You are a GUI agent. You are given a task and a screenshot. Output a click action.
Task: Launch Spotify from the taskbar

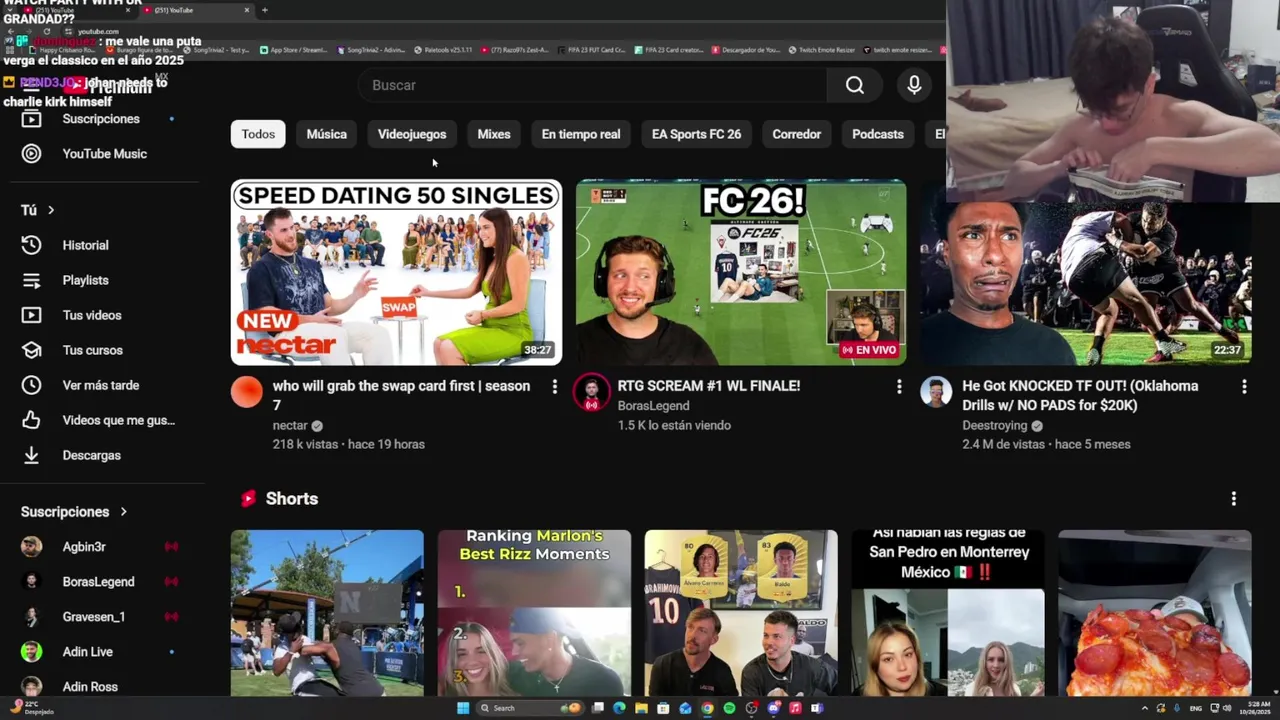point(729,708)
